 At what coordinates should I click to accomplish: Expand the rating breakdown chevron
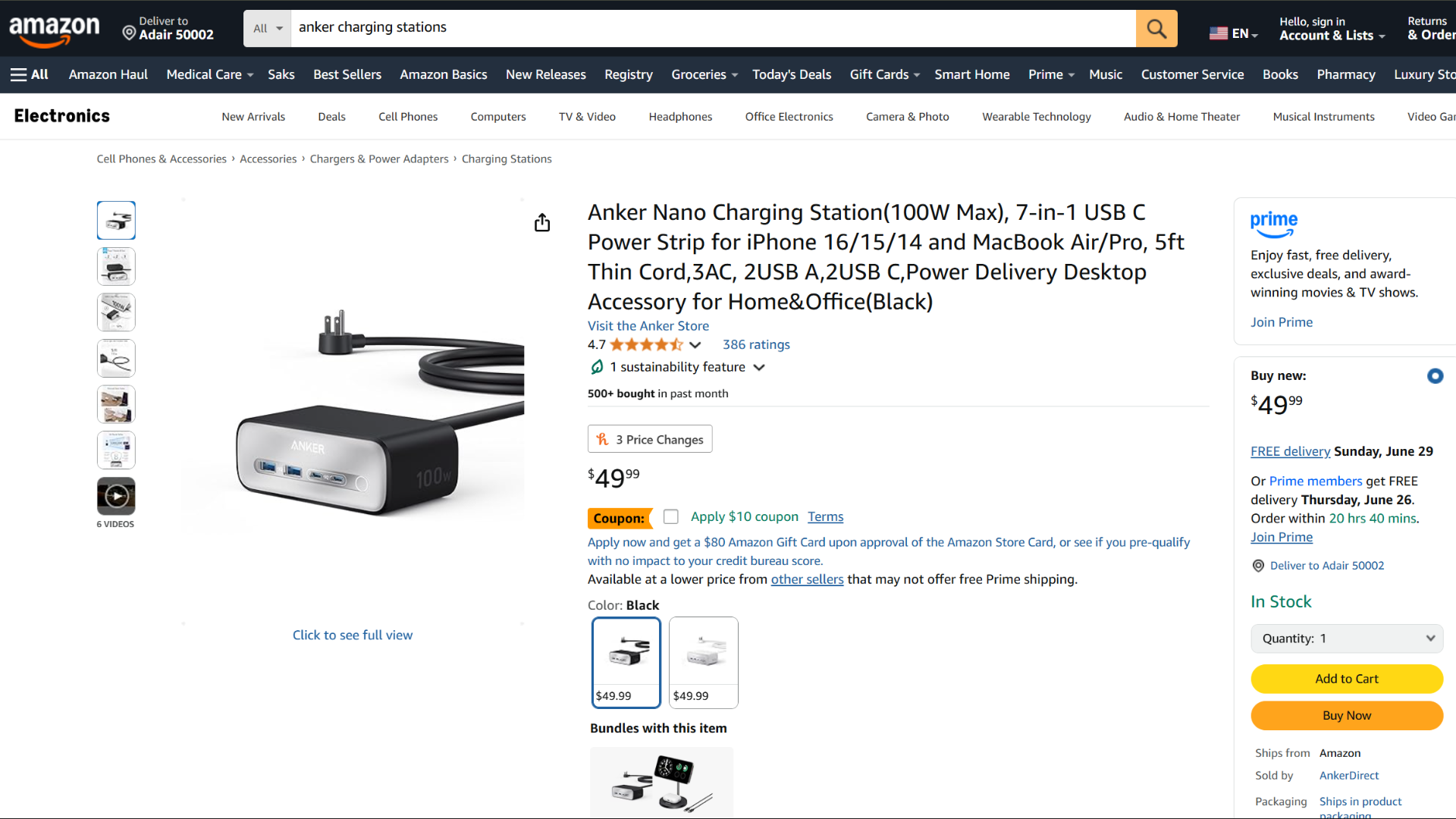click(x=695, y=345)
